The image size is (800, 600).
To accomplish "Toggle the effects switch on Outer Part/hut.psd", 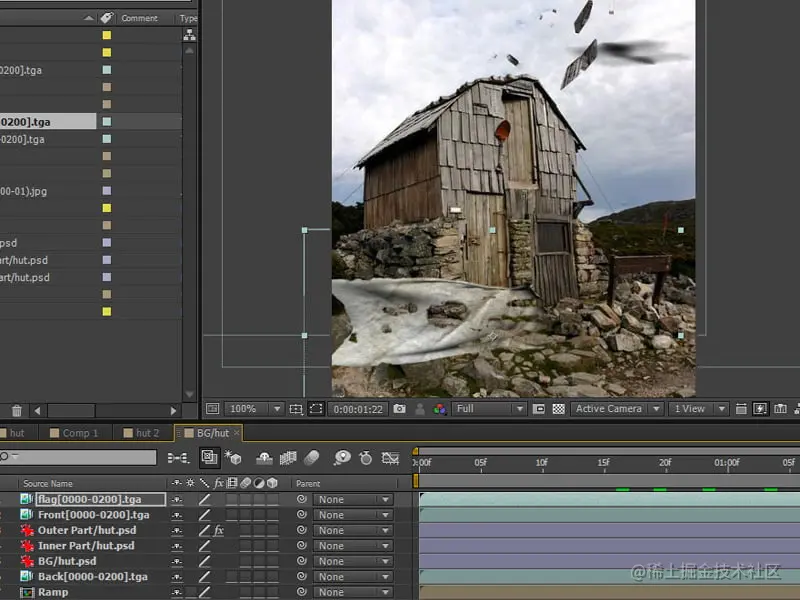I will (x=218, y=531).
